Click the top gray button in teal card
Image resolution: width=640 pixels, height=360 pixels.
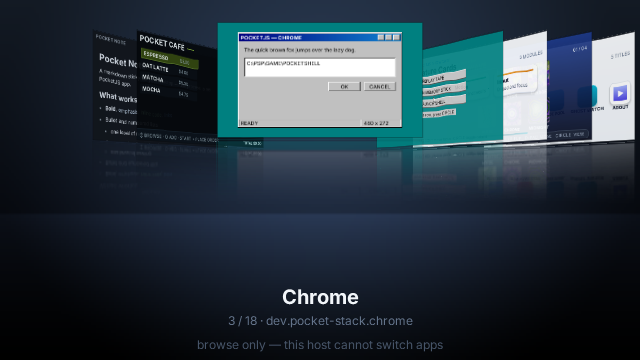pyautogui.click(x=444, y=77)
